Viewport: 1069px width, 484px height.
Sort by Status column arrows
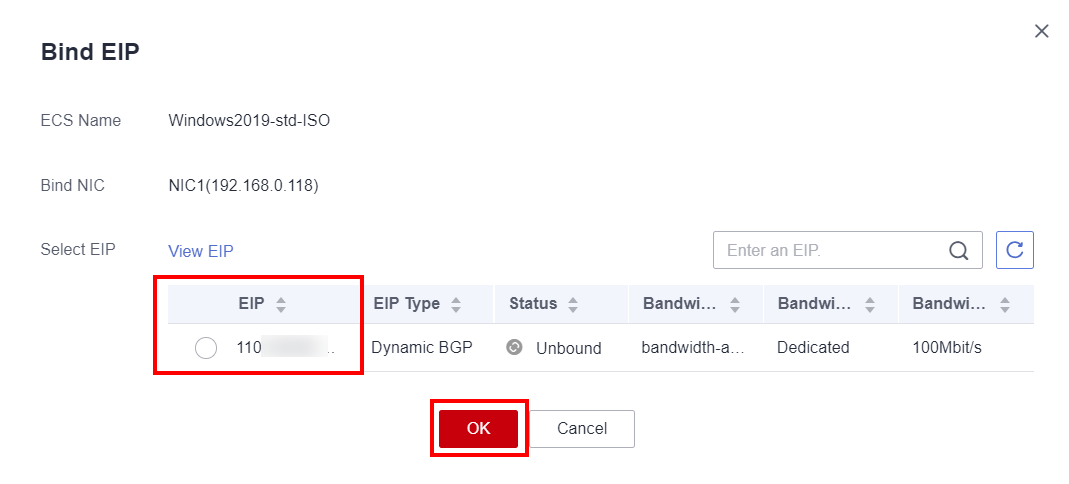573,304
